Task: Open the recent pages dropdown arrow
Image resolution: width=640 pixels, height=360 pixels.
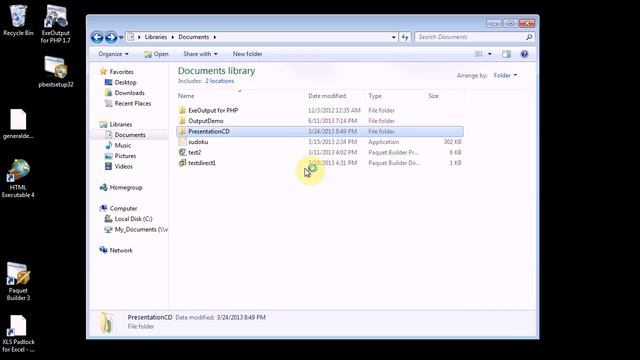Action: pos(121,38)
